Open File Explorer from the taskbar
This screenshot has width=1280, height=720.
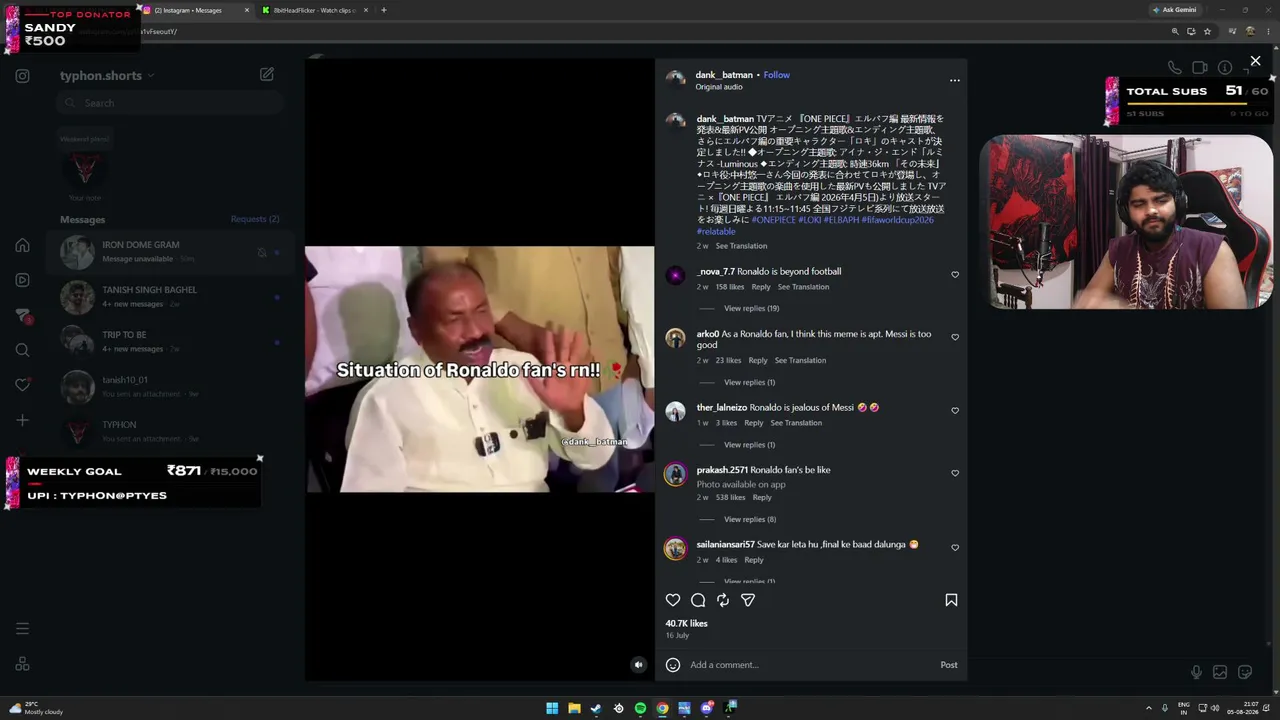click(x=574, y=709)
